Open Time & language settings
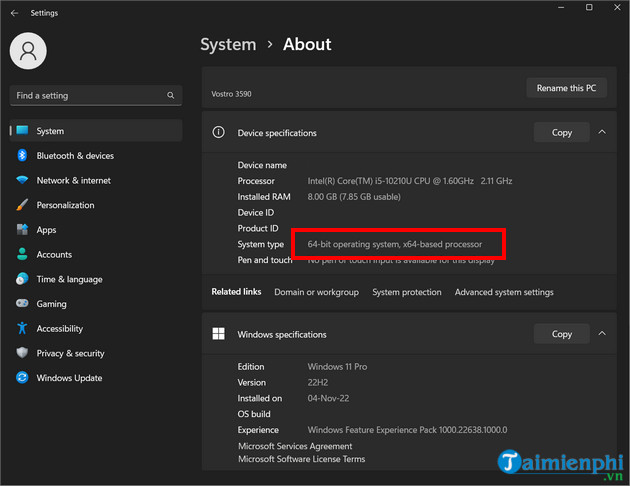630x486 pixels. (96, 279)
